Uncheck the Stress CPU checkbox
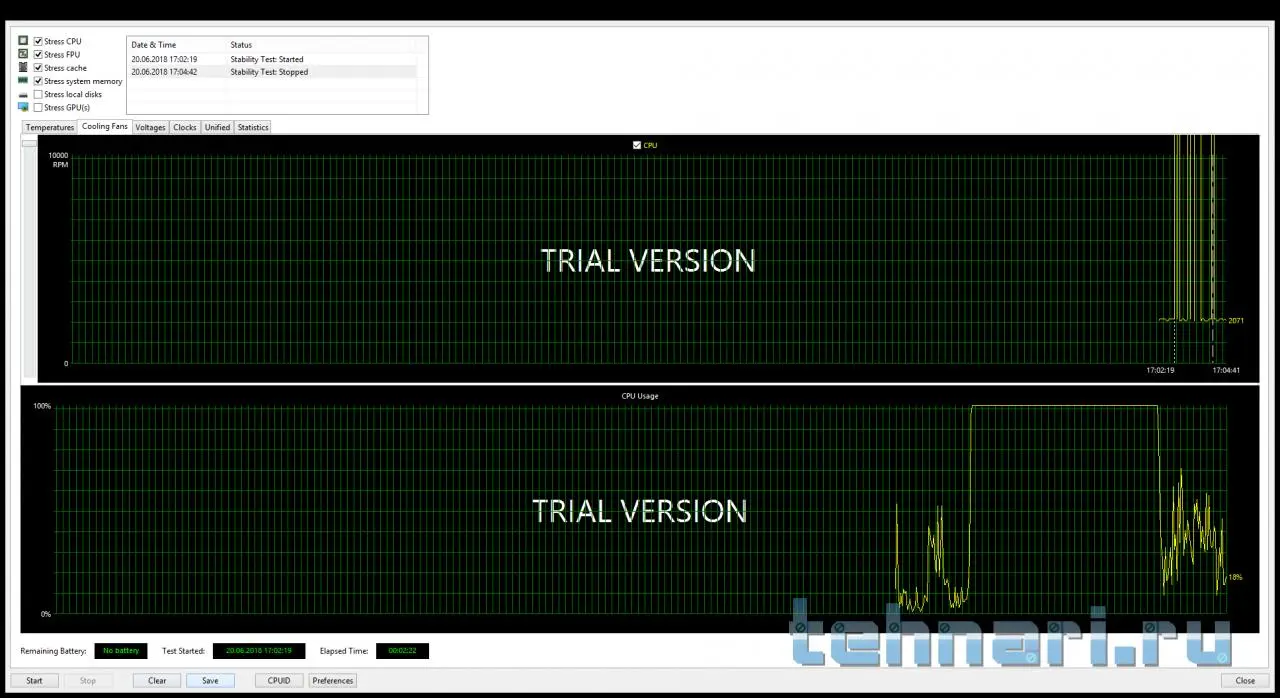Image resolution: width=1280 pixels, height=698 pixels. click(38, 41)
